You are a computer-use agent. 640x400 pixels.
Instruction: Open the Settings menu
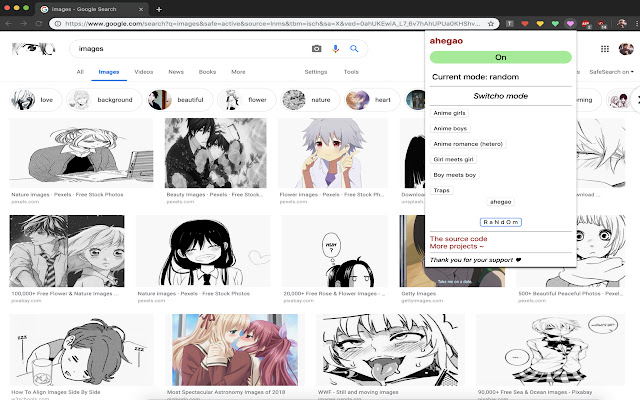click(316, 72)
